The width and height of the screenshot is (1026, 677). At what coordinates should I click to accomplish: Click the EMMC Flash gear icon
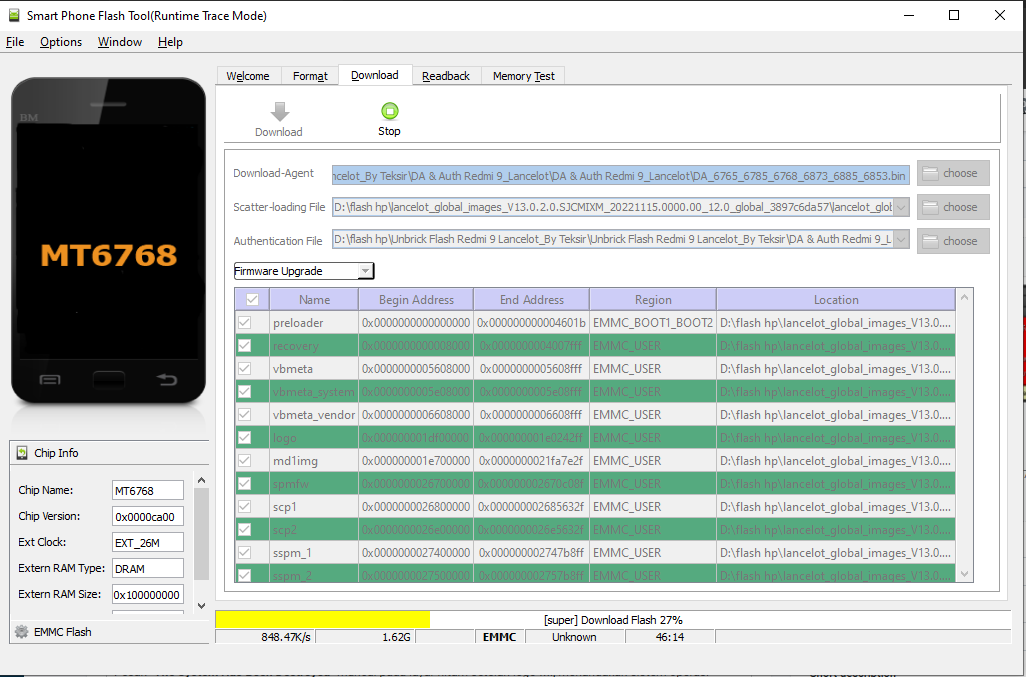coord(20,632)
